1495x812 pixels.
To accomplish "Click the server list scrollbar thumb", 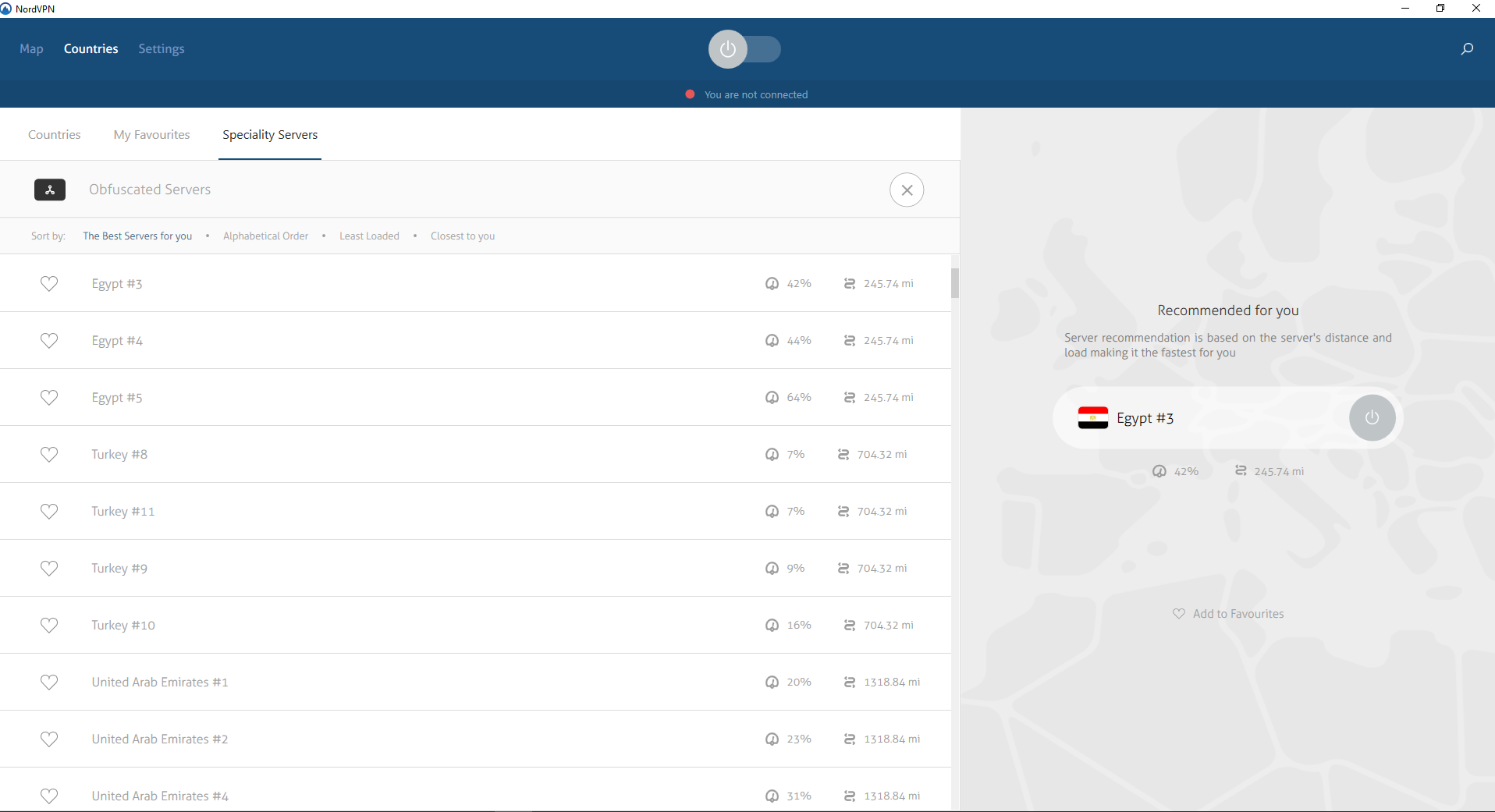I will 955,283.
